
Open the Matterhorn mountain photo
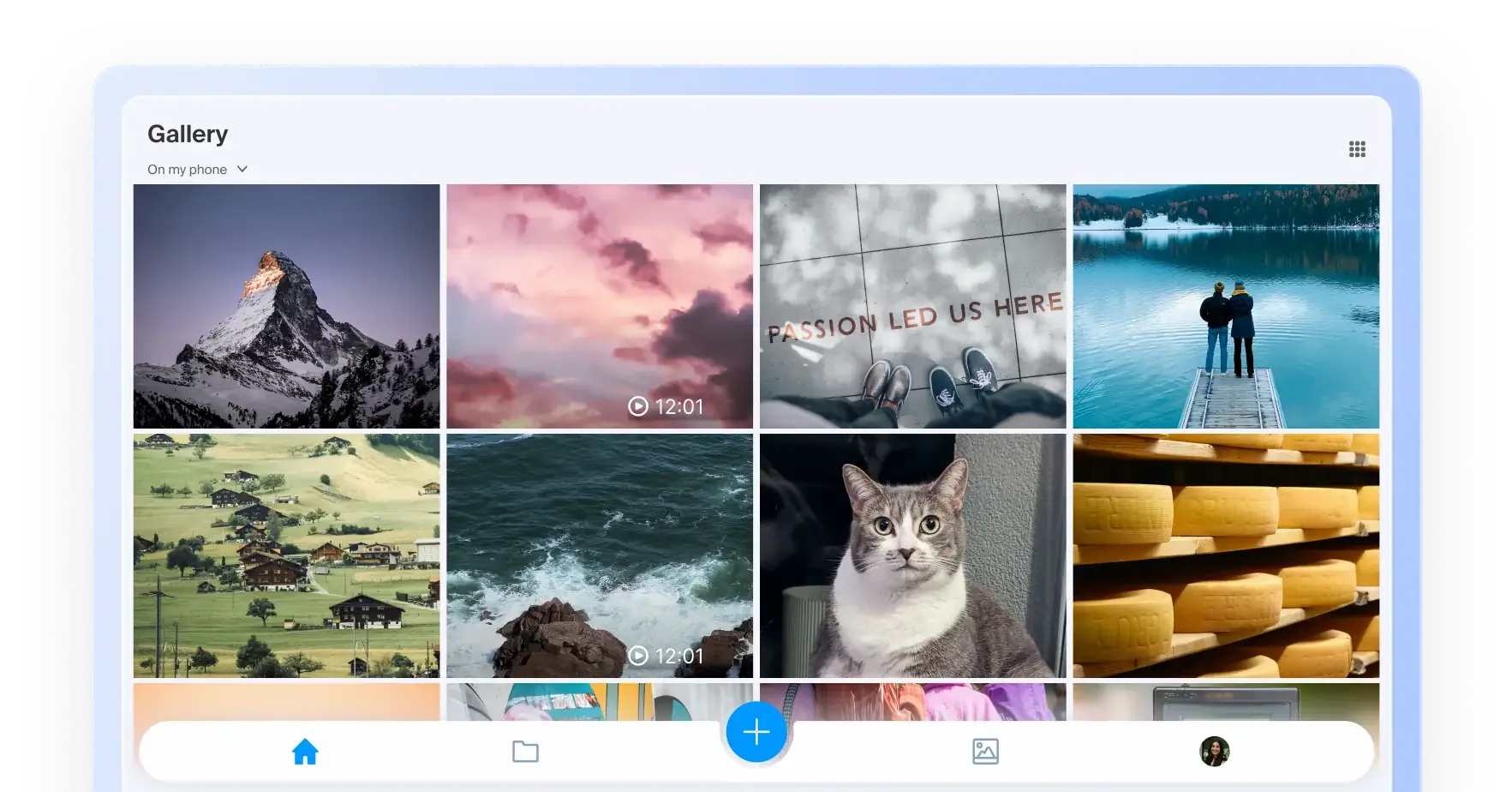(x=287, y=306)
